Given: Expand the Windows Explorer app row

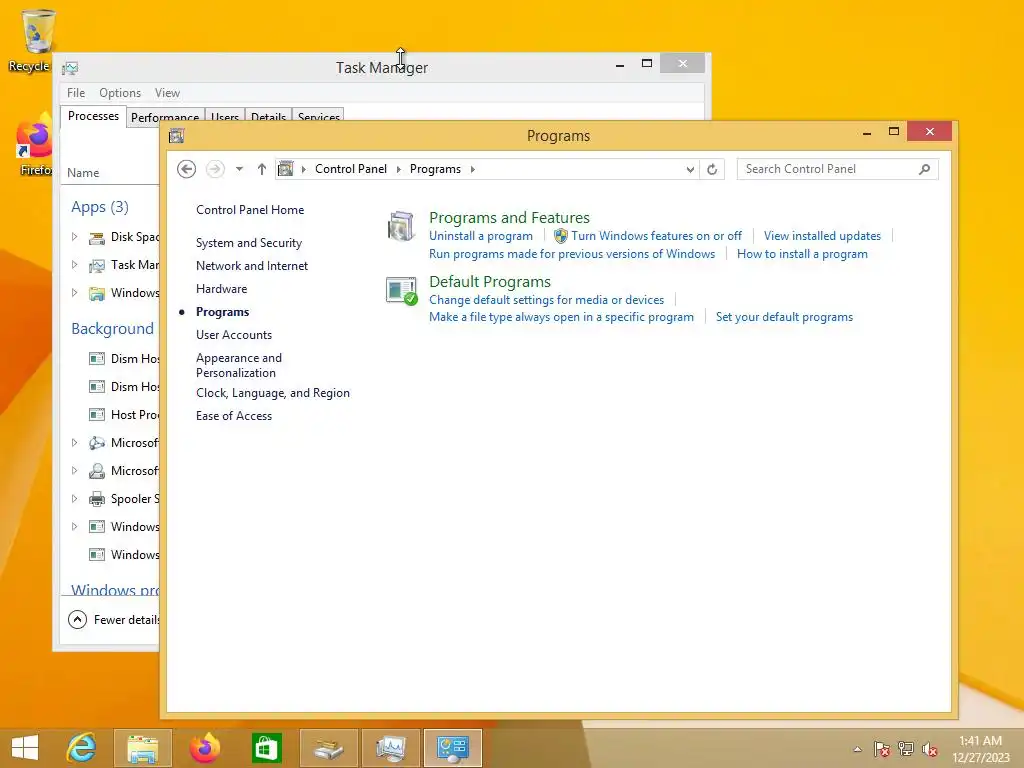Looking at the screenshot, I should point(74,293).
